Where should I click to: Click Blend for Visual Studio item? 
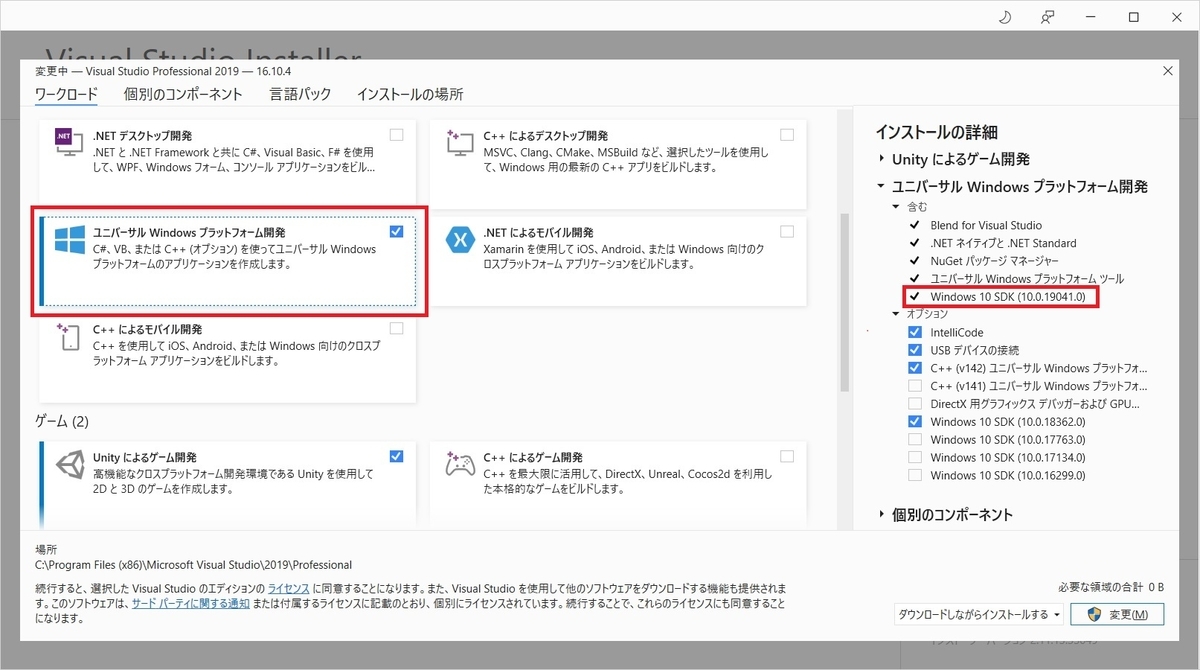[986, 225]
